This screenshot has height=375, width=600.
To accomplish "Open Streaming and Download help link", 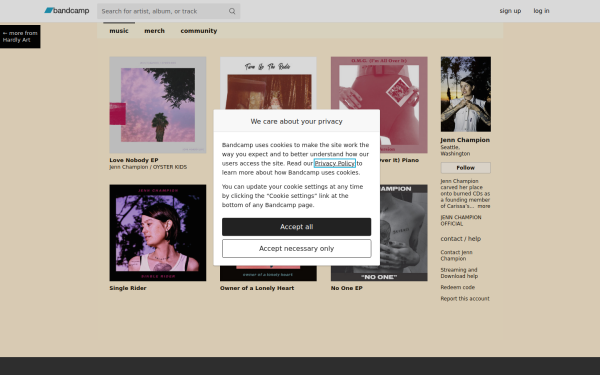I will coord(459,273).
